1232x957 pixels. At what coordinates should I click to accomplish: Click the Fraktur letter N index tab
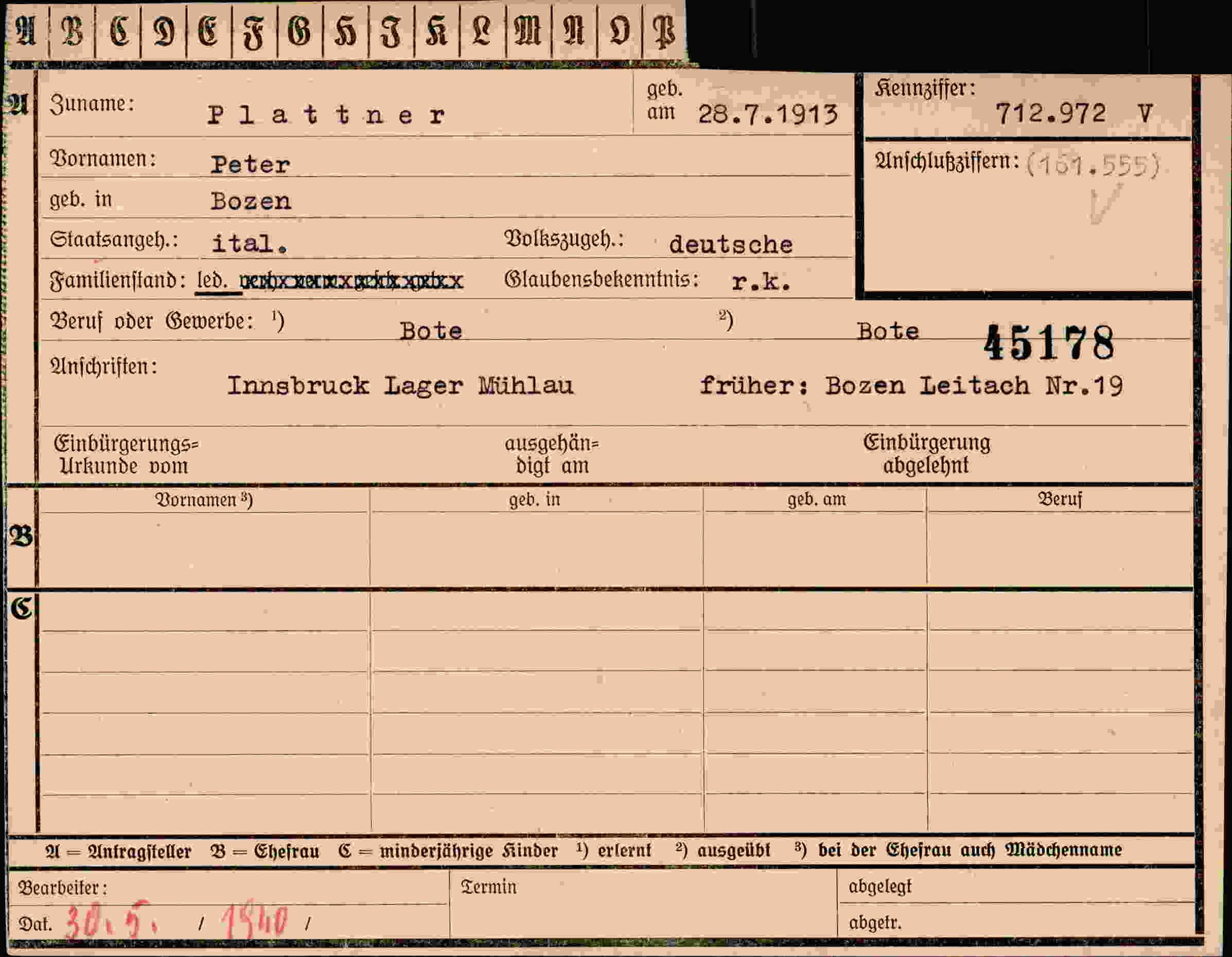pyautogui.click(x=574, y=30)
